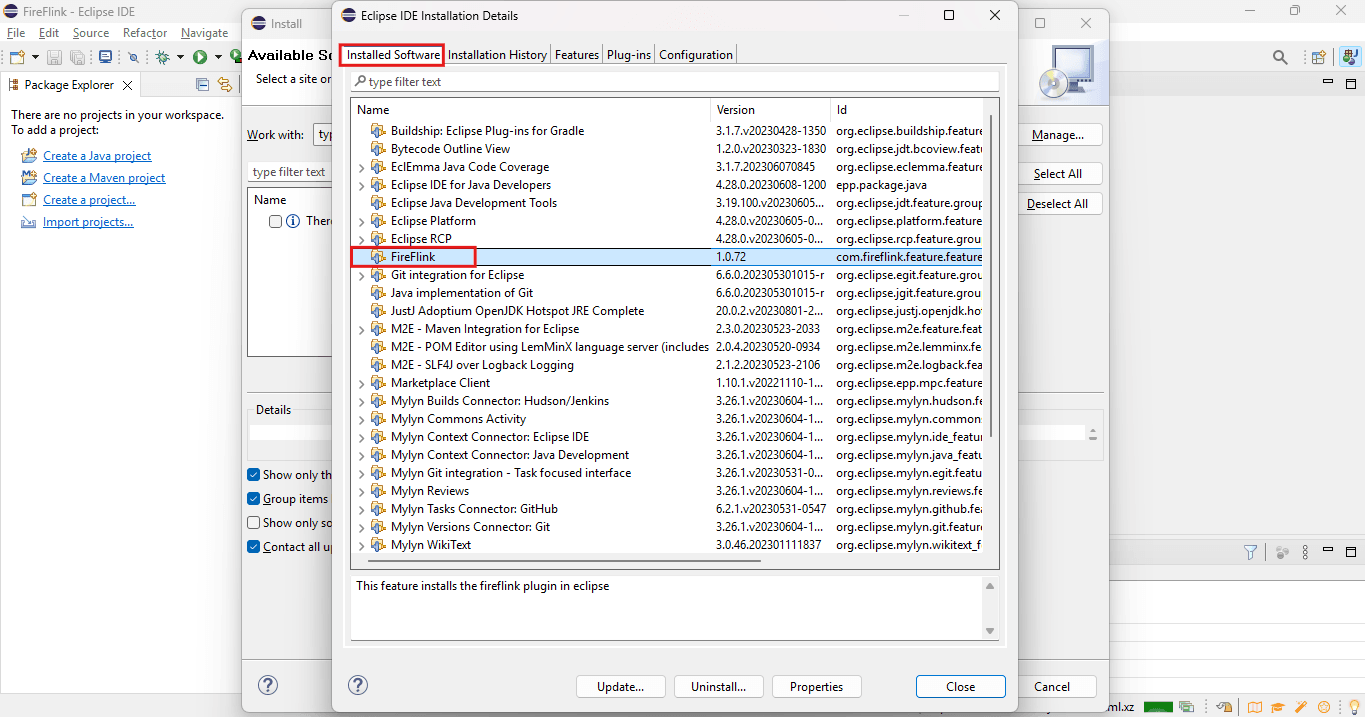Open the Refactor menu

coord(145,33)
